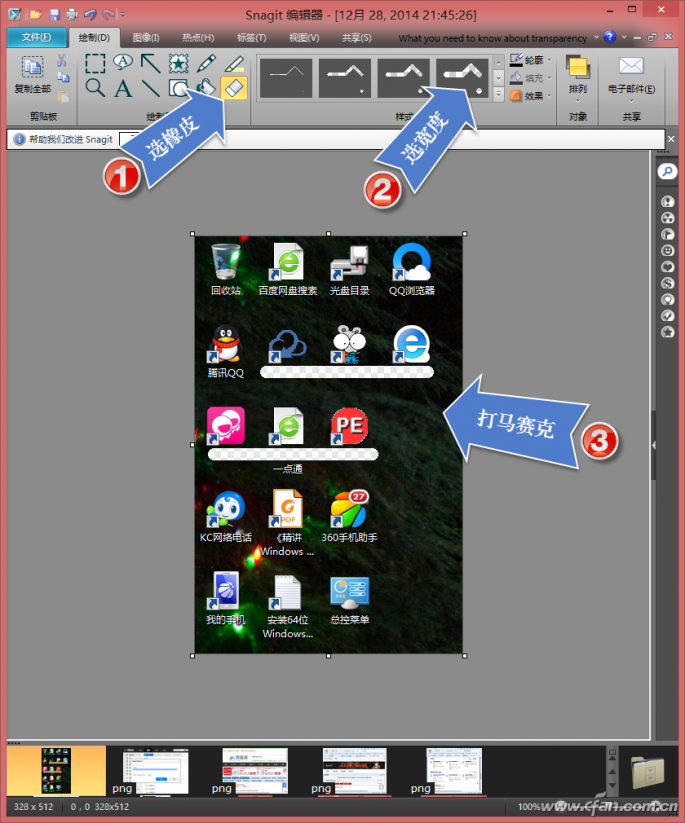Viewport: 685px width, 823px height.
Task: Pick the Text tool
Action: tap(123, 88)
